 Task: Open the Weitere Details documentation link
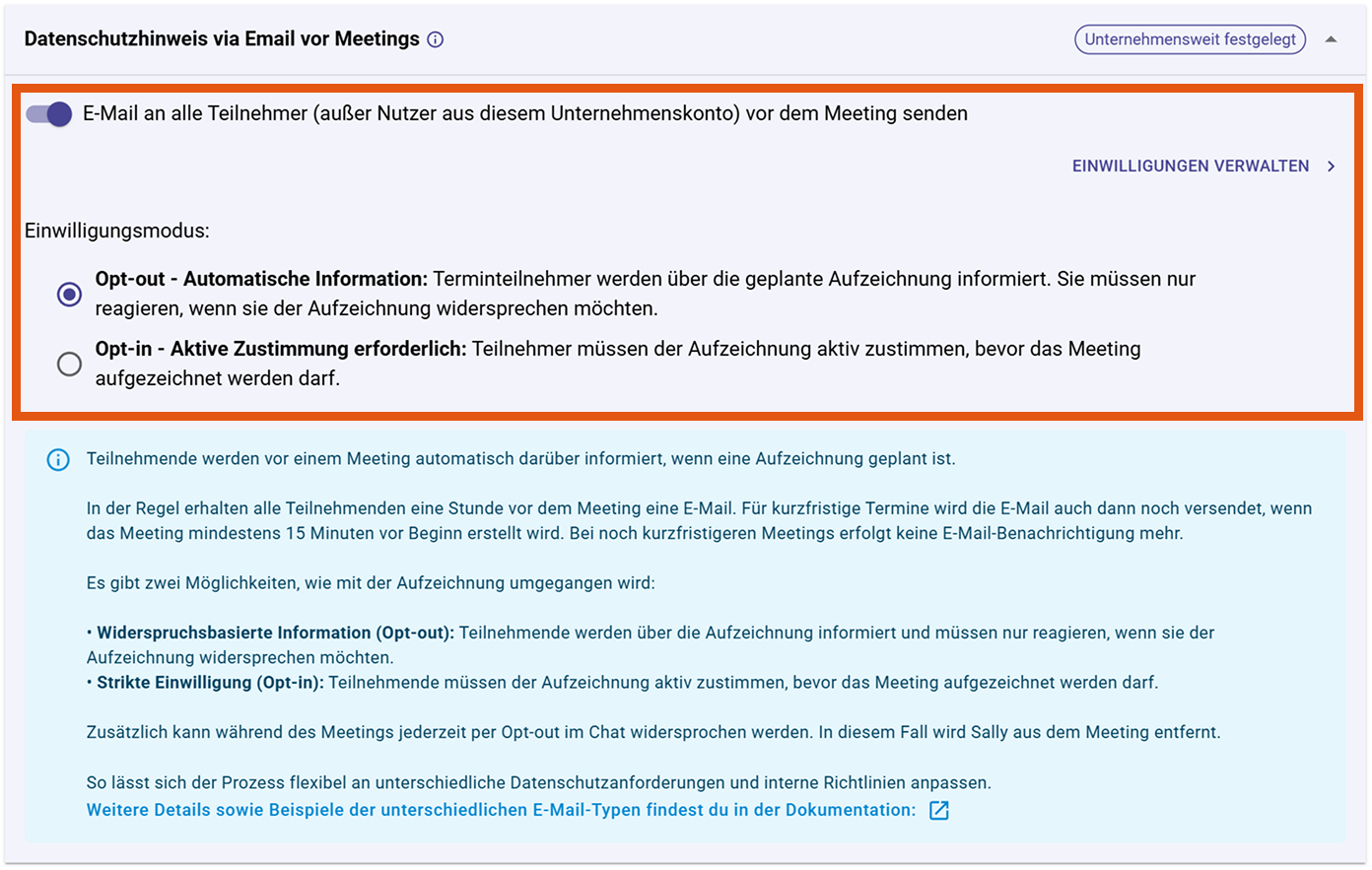coord(501,810)
